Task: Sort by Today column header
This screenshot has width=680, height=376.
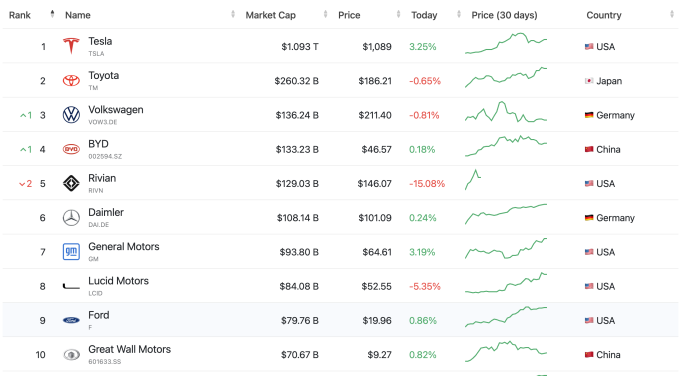Action: click(424, 15)
